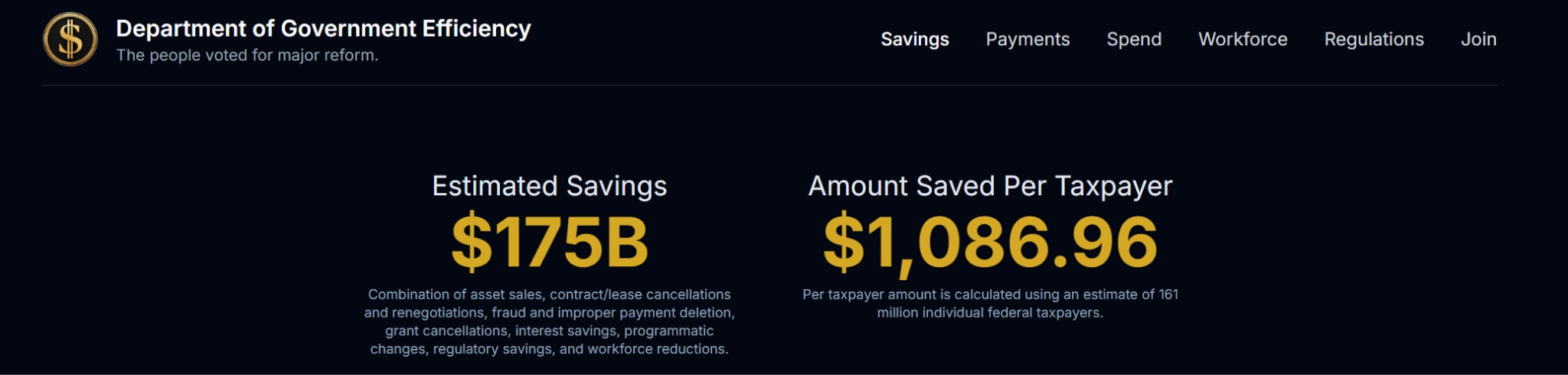Open the Savings nav item
Screen dimensions: 1568x375
click(x=914, y=39)
